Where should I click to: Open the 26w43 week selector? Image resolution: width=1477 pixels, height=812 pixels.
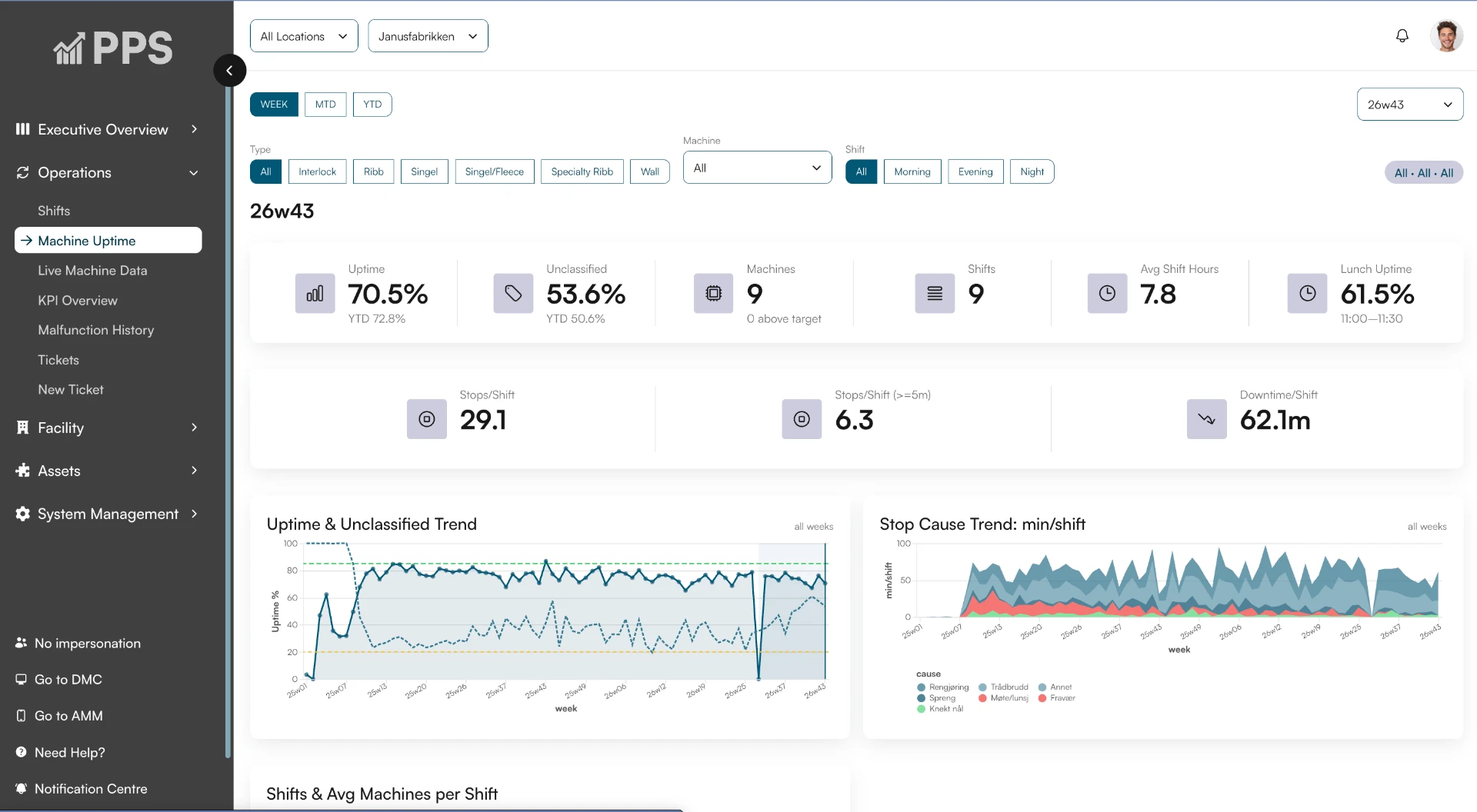(1410, 105)
